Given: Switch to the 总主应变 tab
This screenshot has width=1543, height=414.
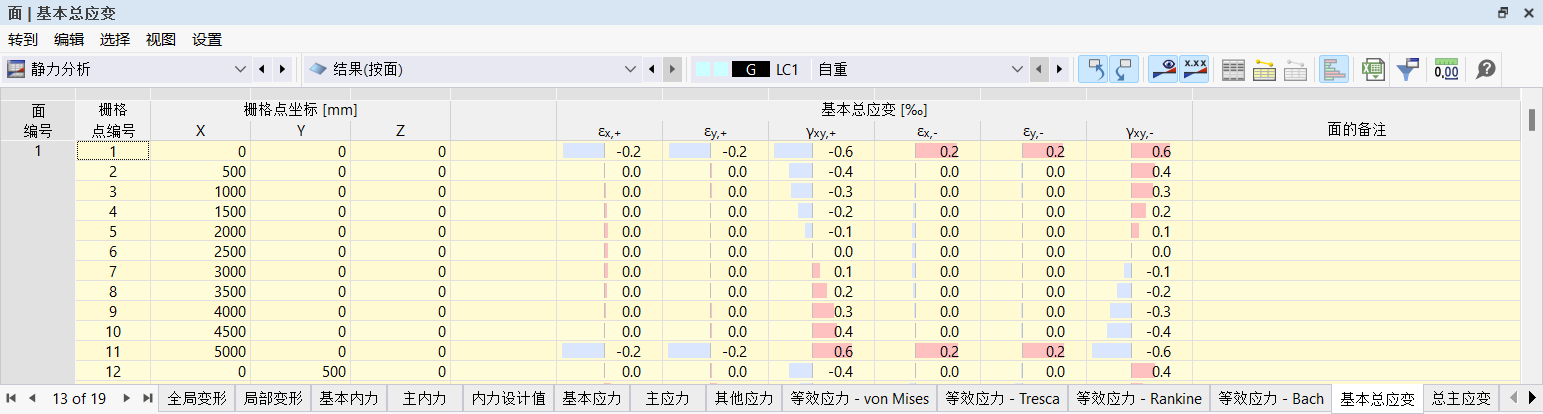Looking at the screenshot, I should click(1461, 398).
